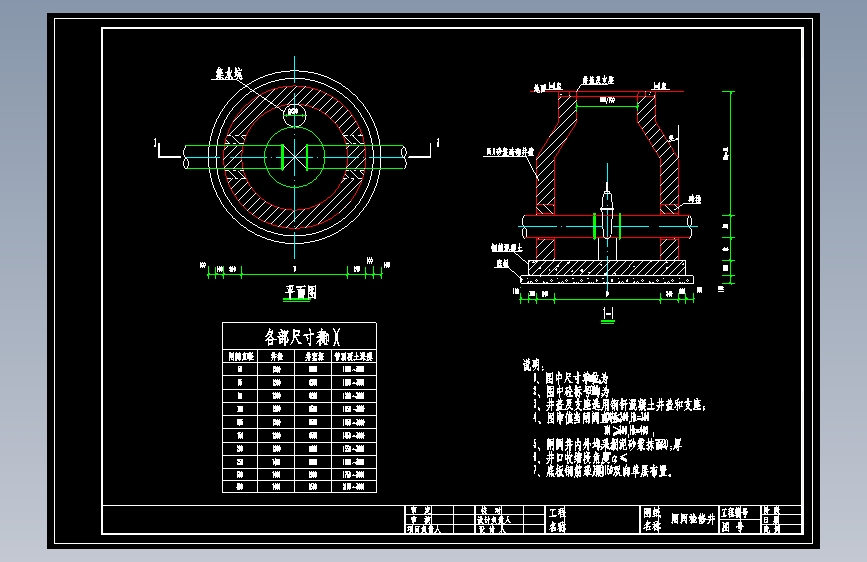Click the small sump circle in plan view

tap(294, 115)
